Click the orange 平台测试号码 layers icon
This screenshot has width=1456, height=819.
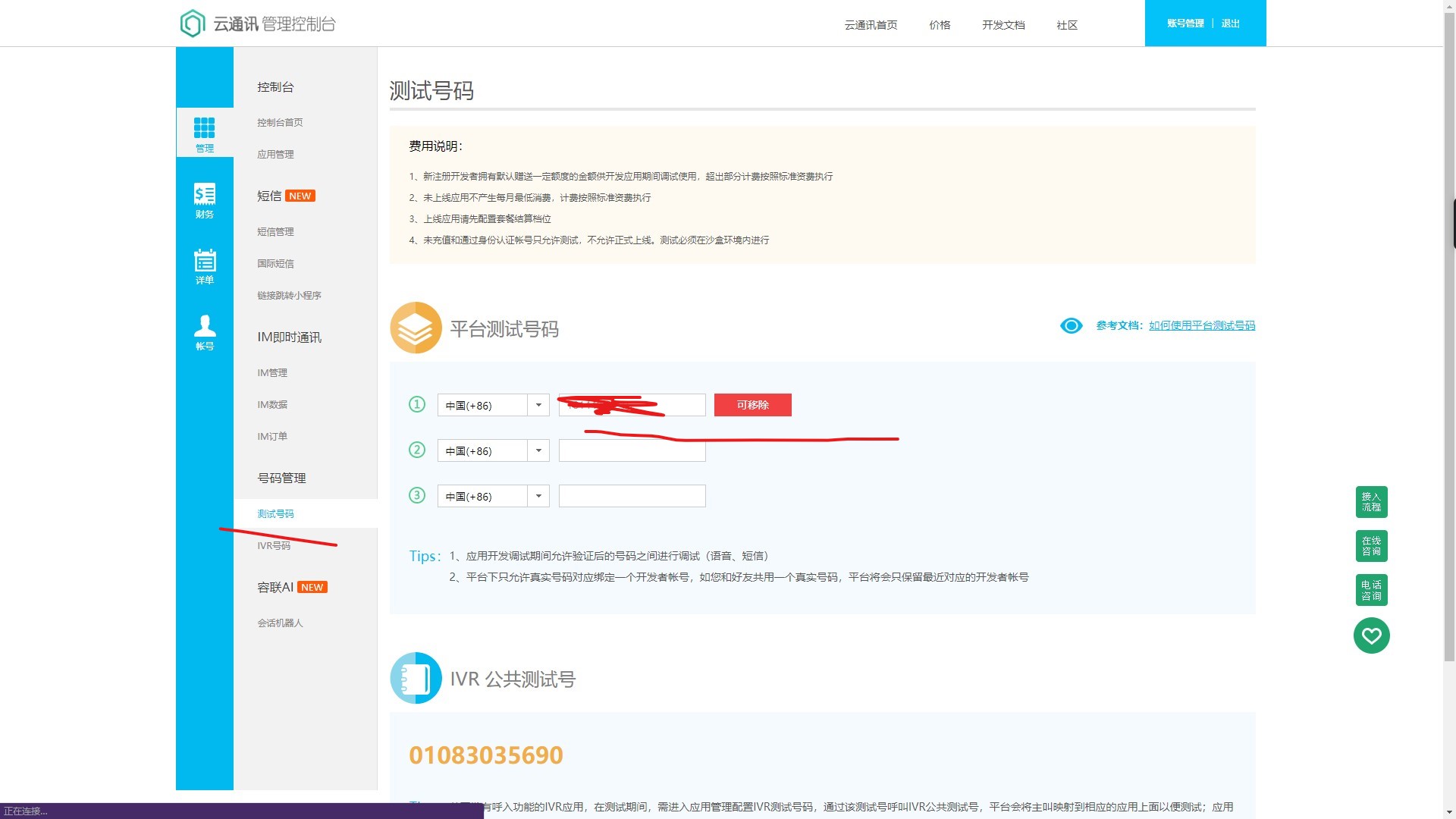click(416, 328)
